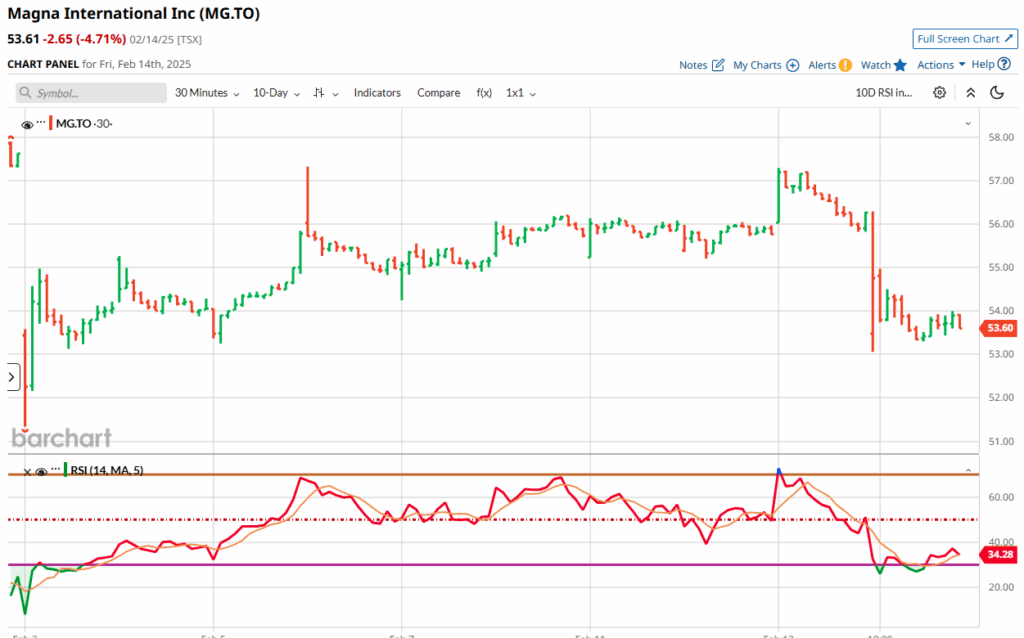Toggle dark mode moon icon

click(x=996, y=93)
